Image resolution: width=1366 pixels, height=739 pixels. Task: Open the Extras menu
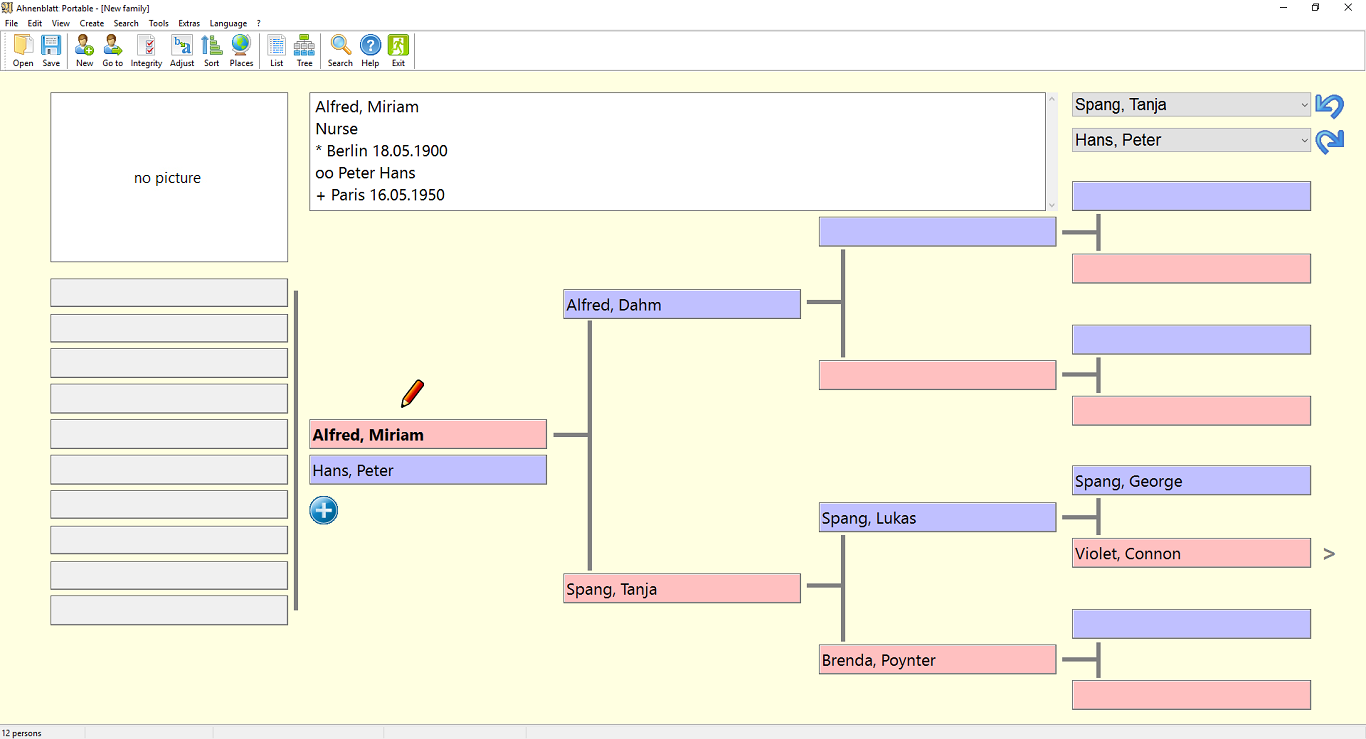pyautogui.click(x=189, y=23)
